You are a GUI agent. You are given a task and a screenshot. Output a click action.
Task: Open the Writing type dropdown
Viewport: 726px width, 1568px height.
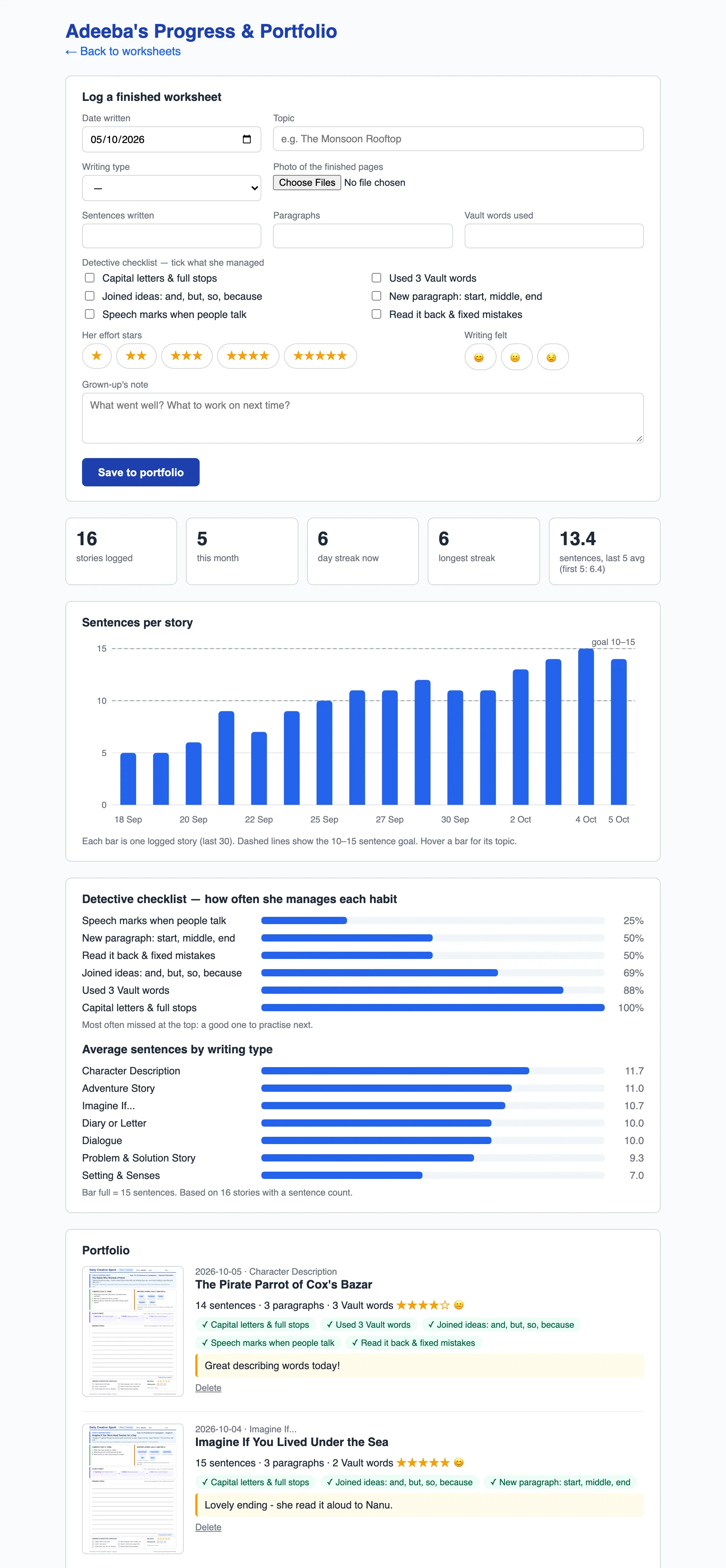[172, 188]
